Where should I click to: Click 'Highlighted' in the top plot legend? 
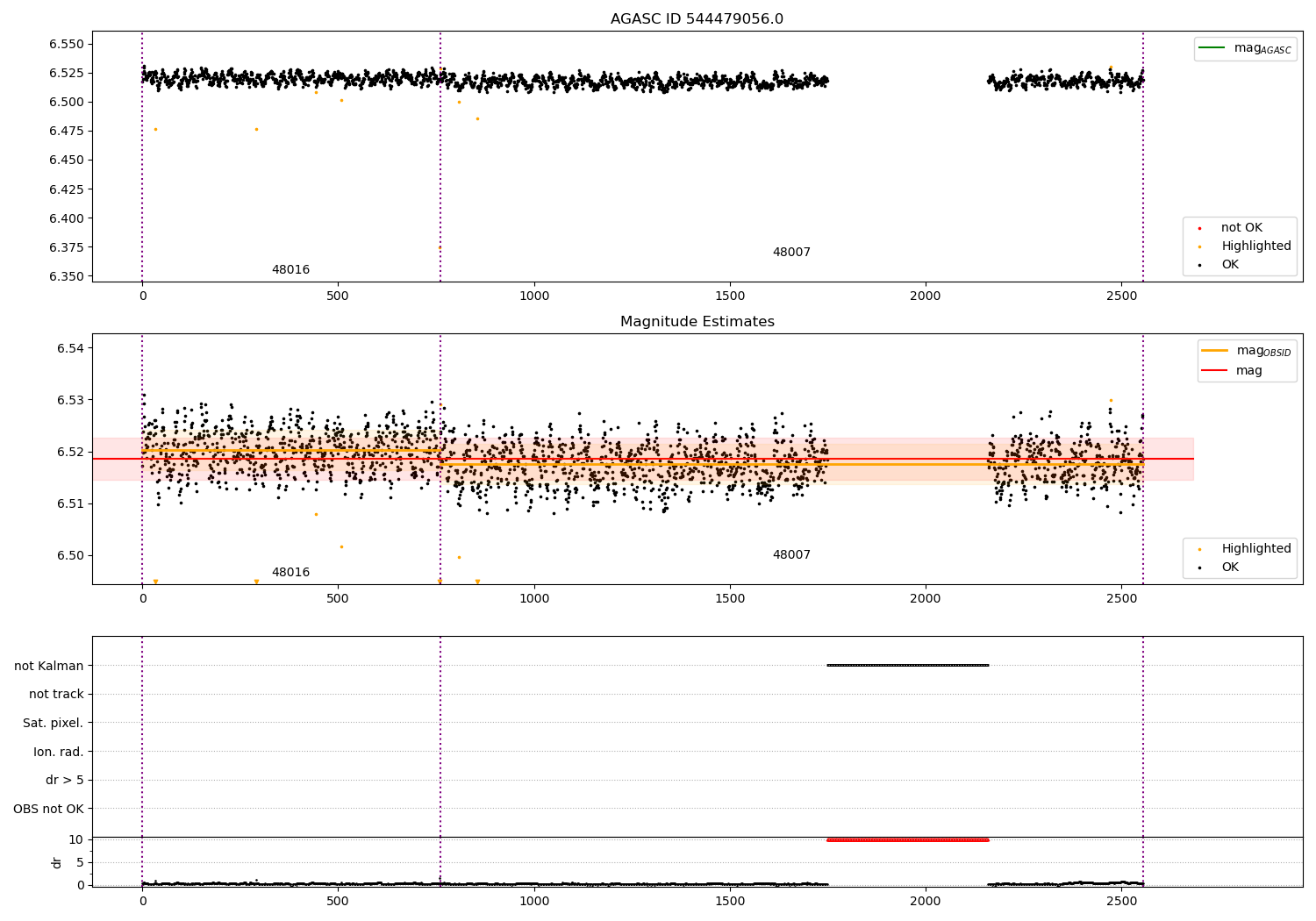[1255, 246]
